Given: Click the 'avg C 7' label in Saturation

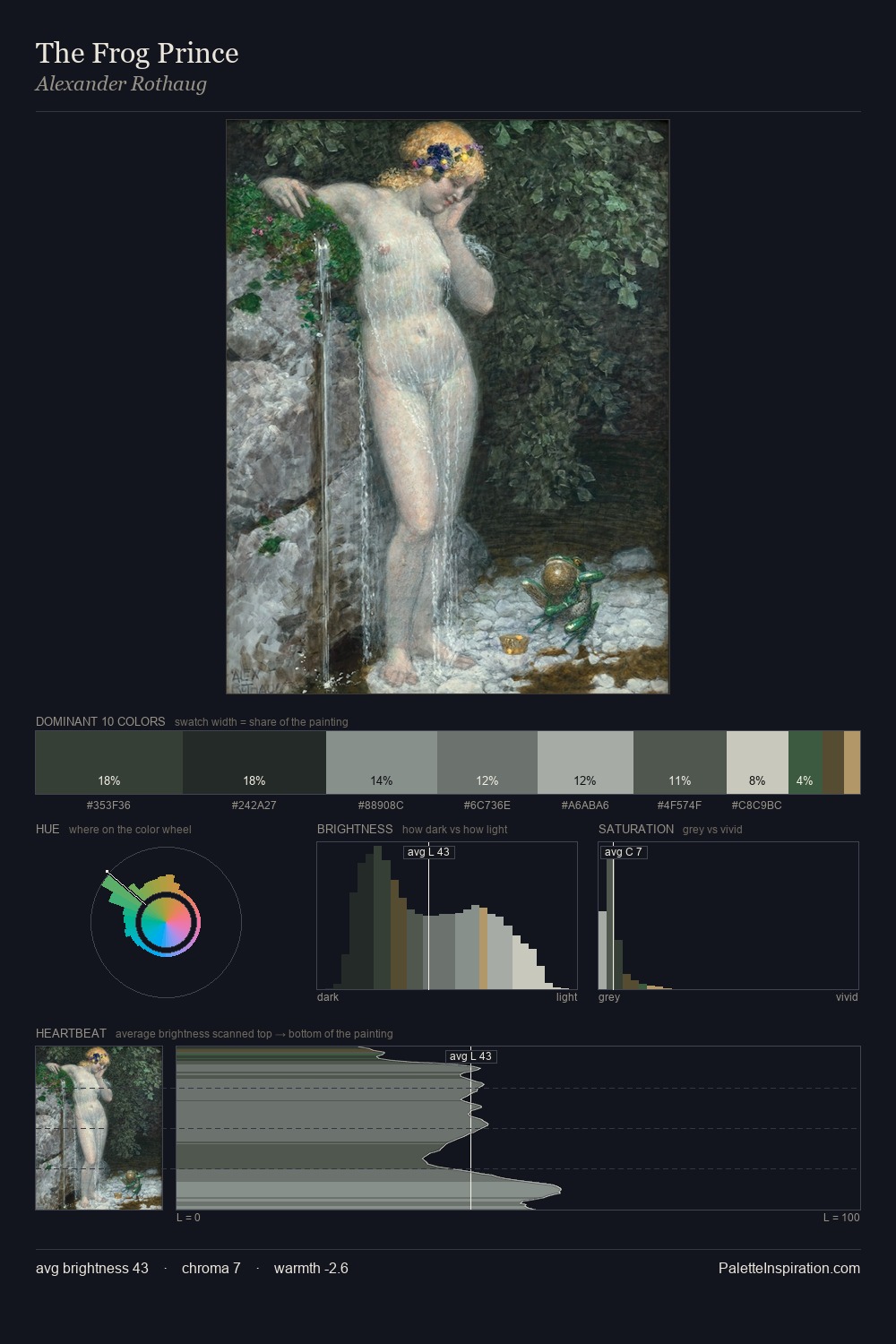Looking at the screenshot, I should pyautogui.click(x=624, y=852).
